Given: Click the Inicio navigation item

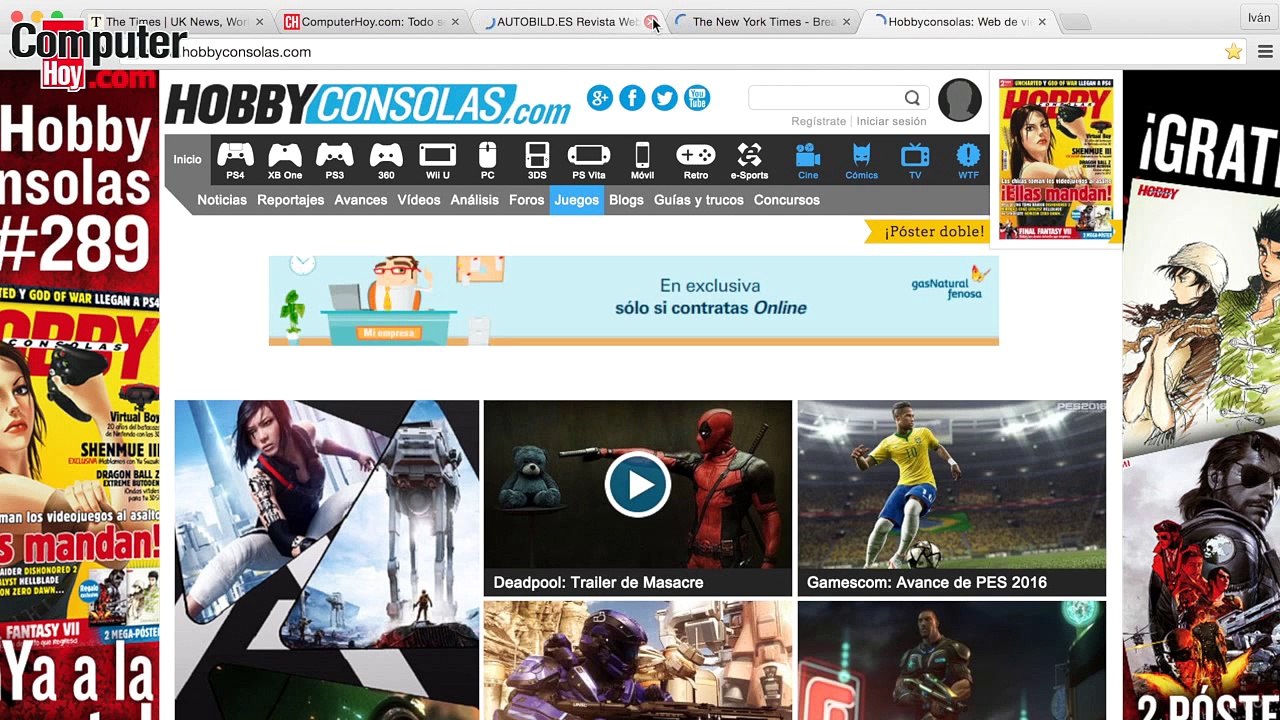Looking at the screenshot, I should tap(187, 159).
